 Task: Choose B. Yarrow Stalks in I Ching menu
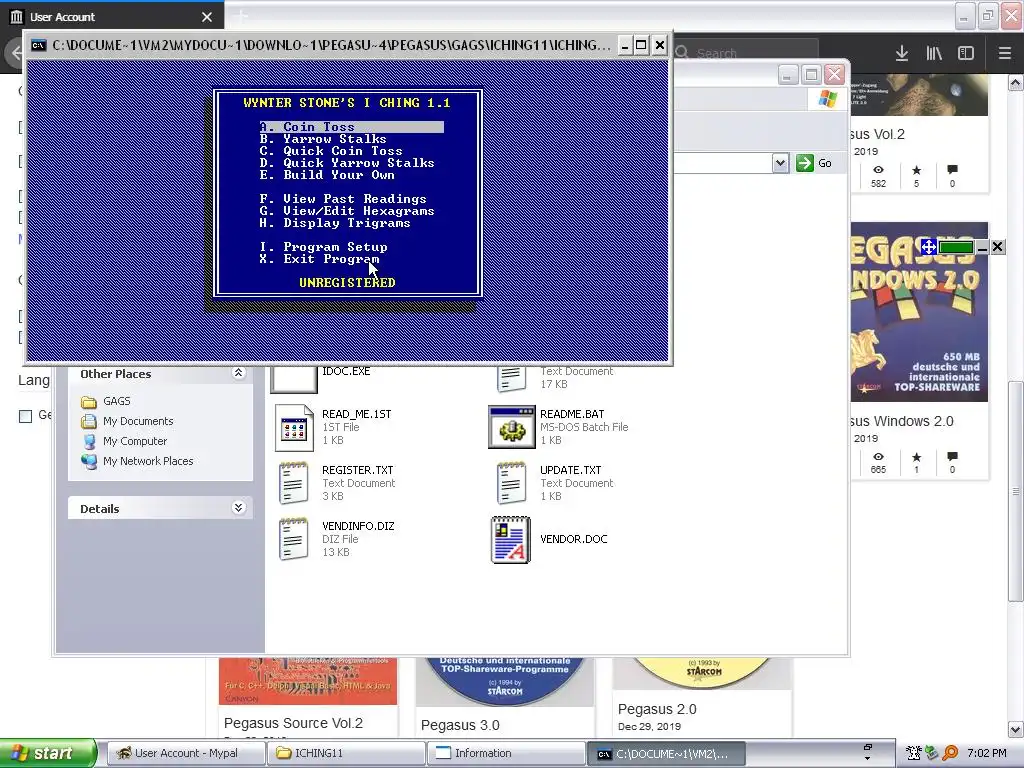pyautogui.click(x=323, y=139)
